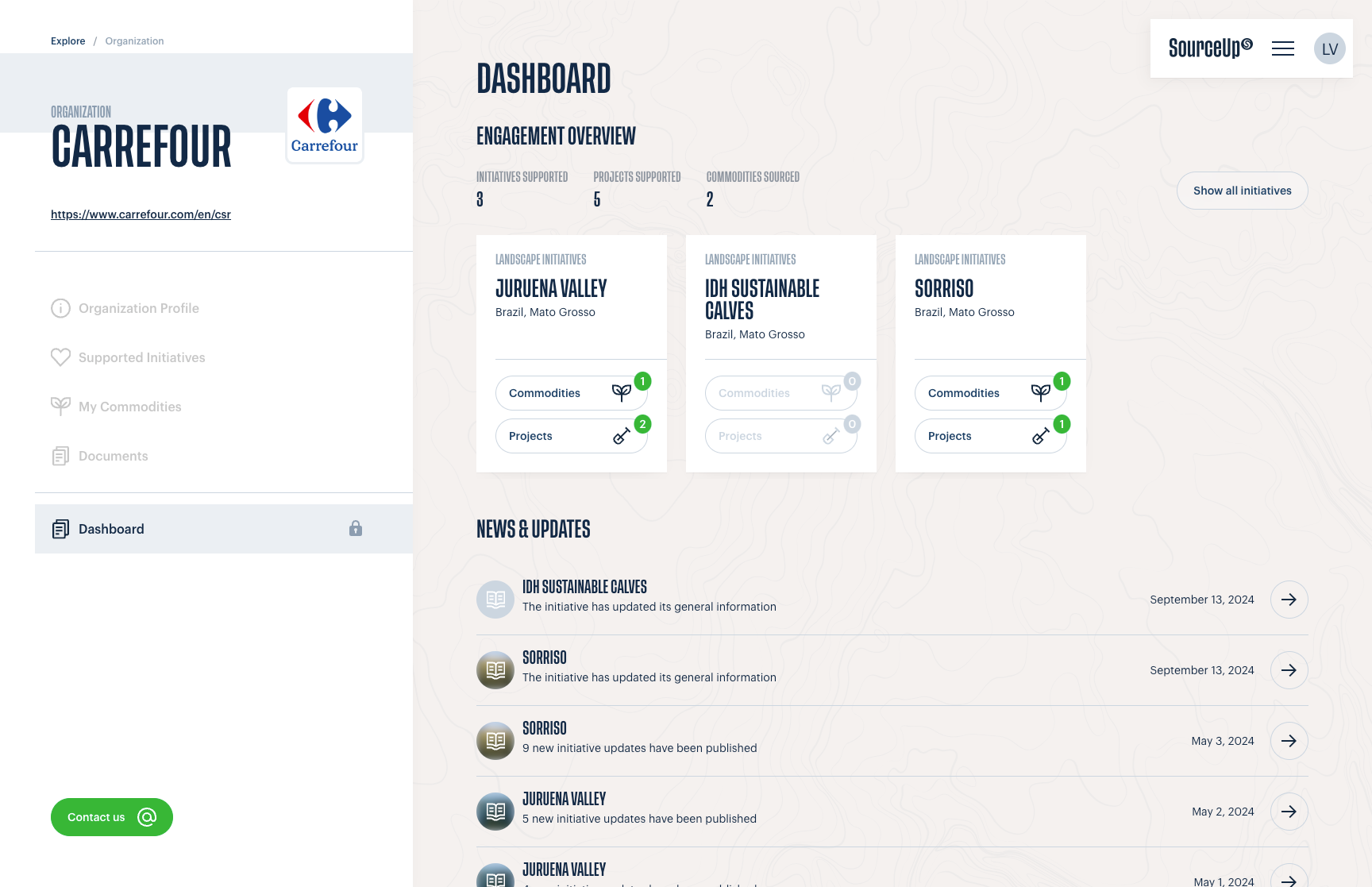Click the Jurueña Valley projects shovel icon

point(622,435)
